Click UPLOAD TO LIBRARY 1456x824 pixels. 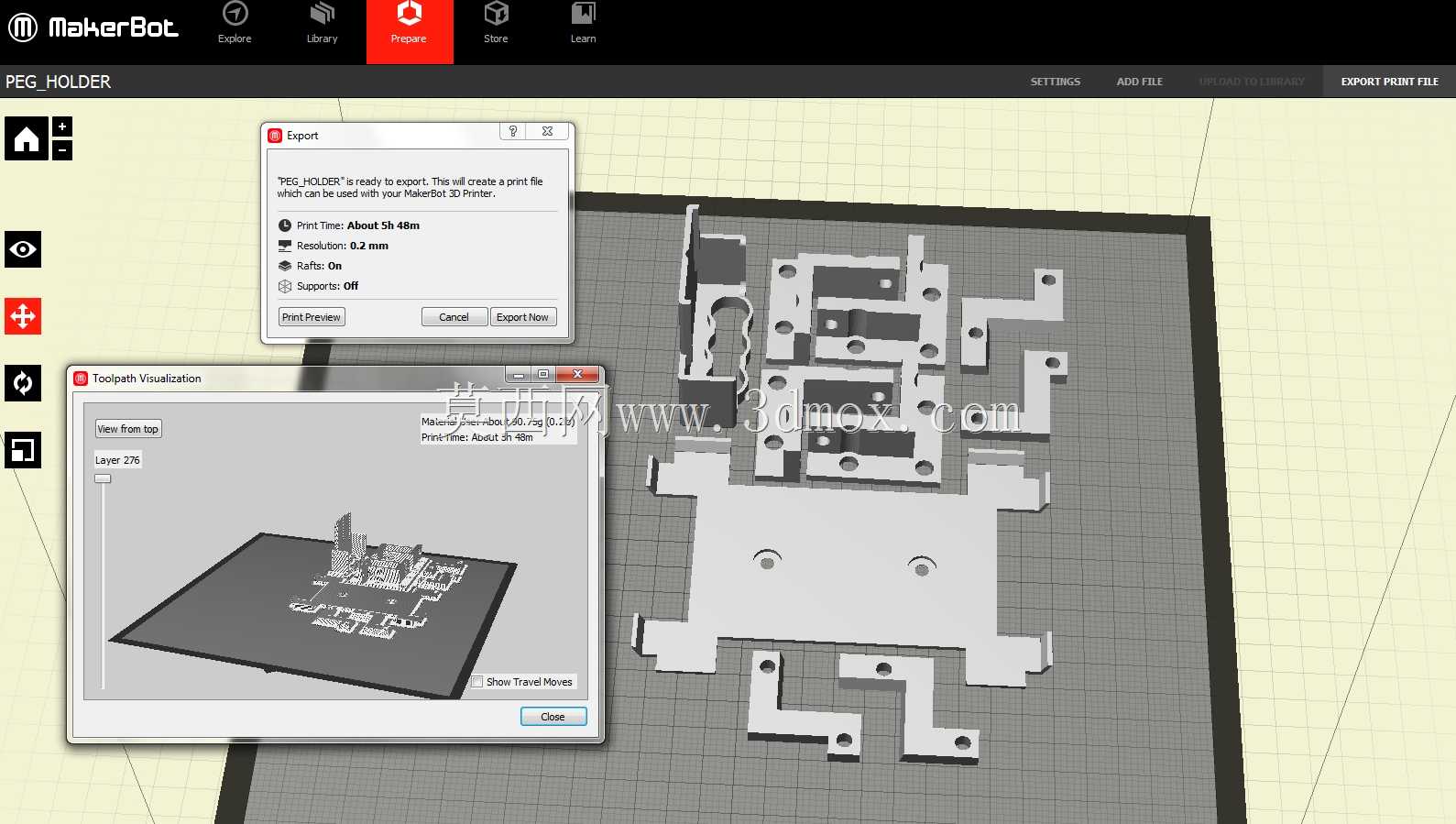(1252, 82)
